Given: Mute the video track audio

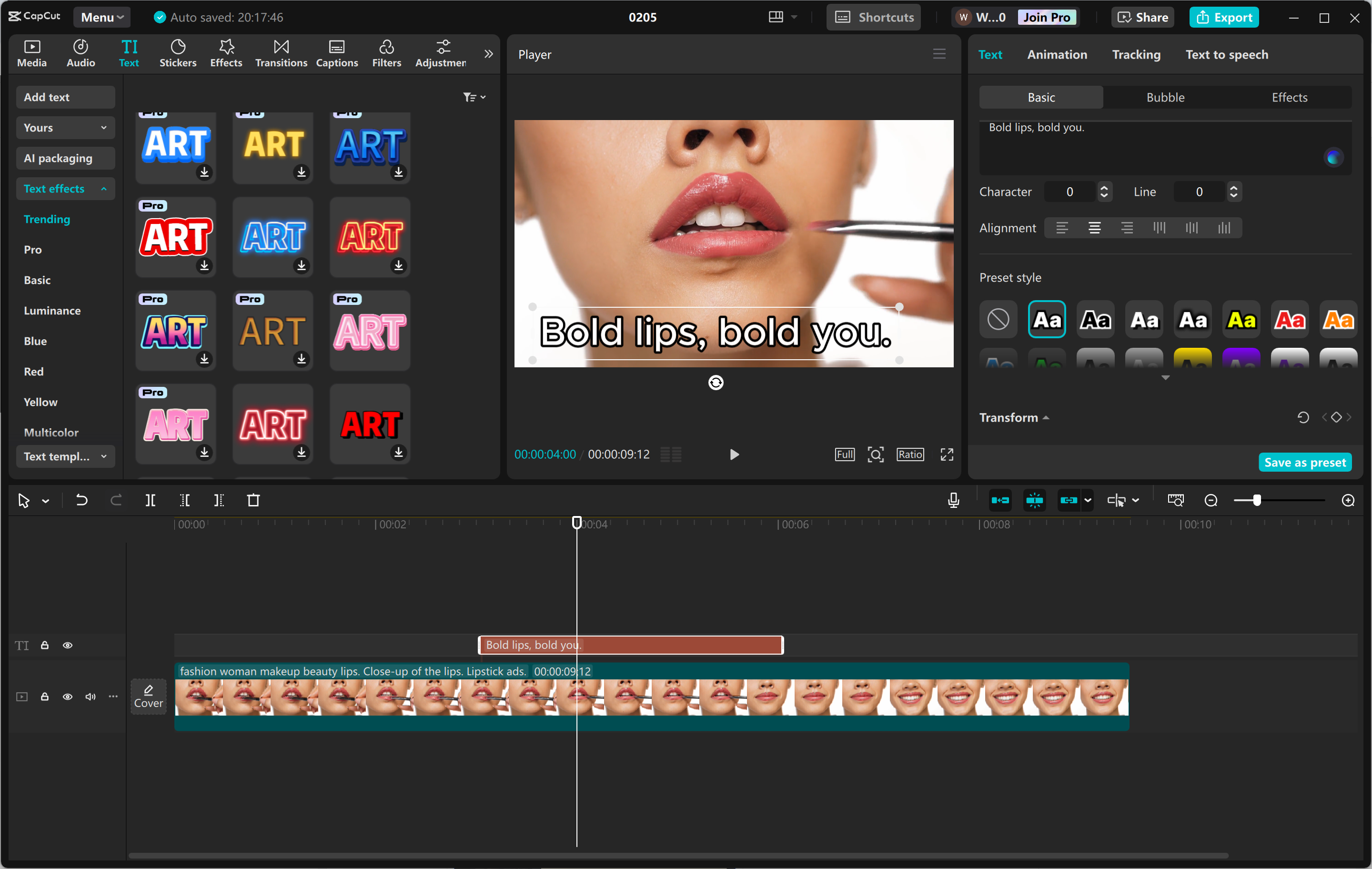Looking at the screenshot, I should point(90,697).
